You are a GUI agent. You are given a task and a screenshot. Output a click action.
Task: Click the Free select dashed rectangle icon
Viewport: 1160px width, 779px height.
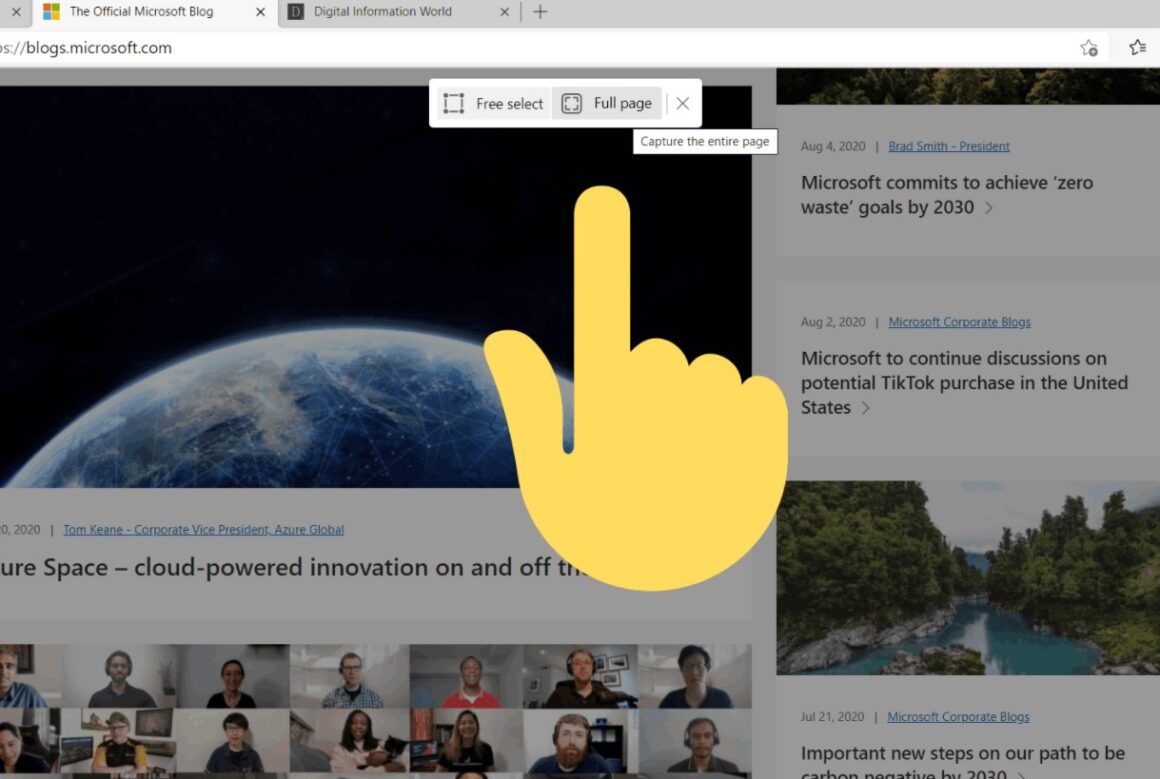click(453, 104)
